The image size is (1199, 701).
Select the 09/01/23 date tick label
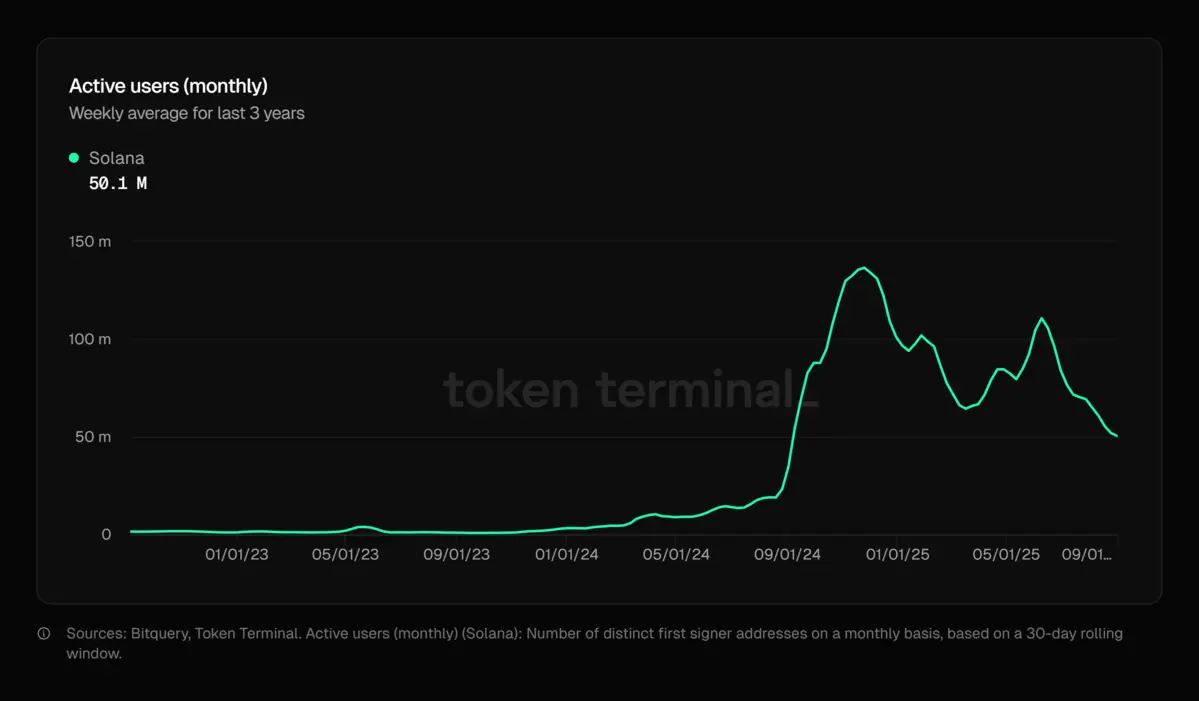coord(457,554)
